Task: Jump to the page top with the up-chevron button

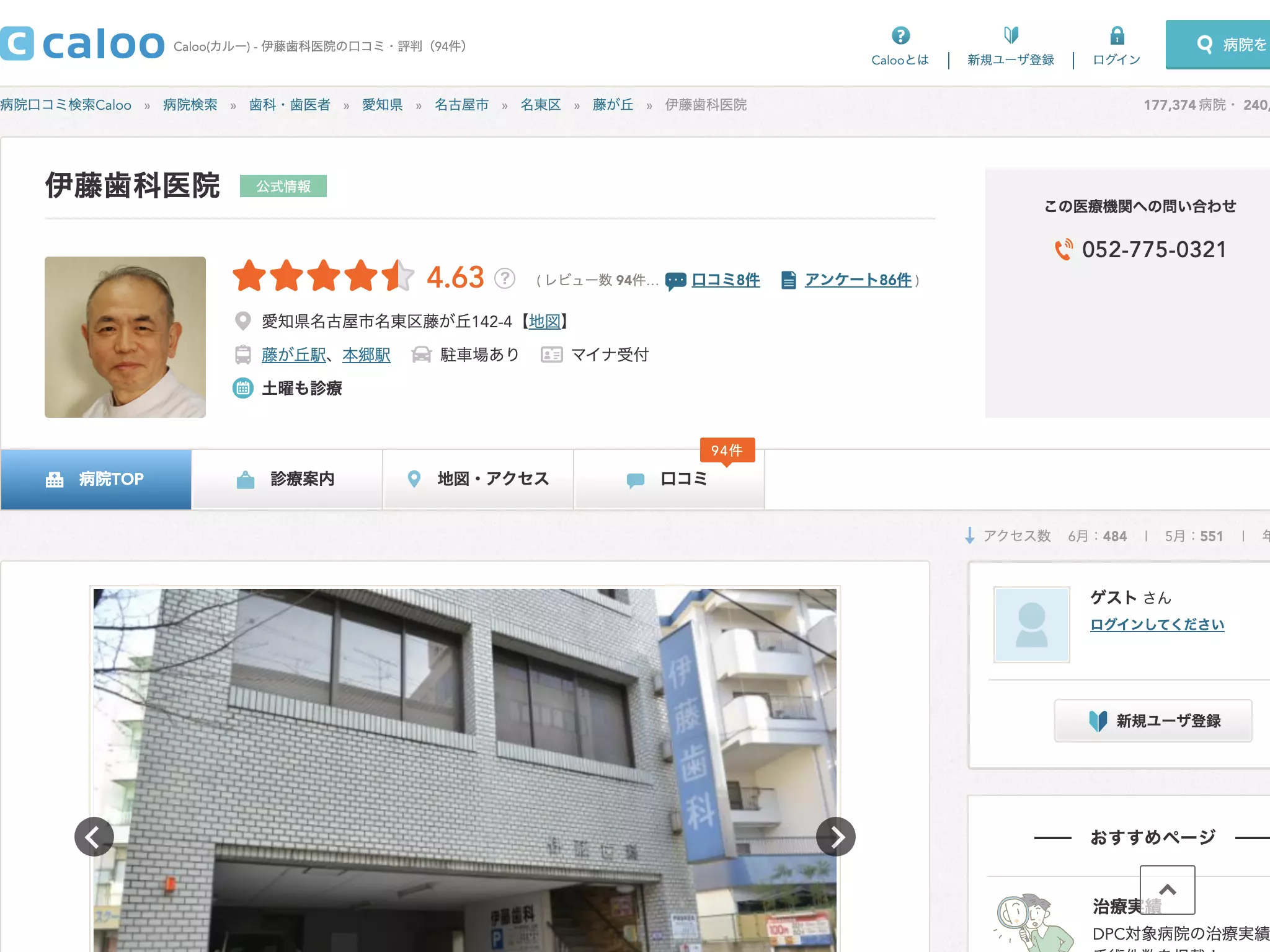Action: pos(1168,890)
